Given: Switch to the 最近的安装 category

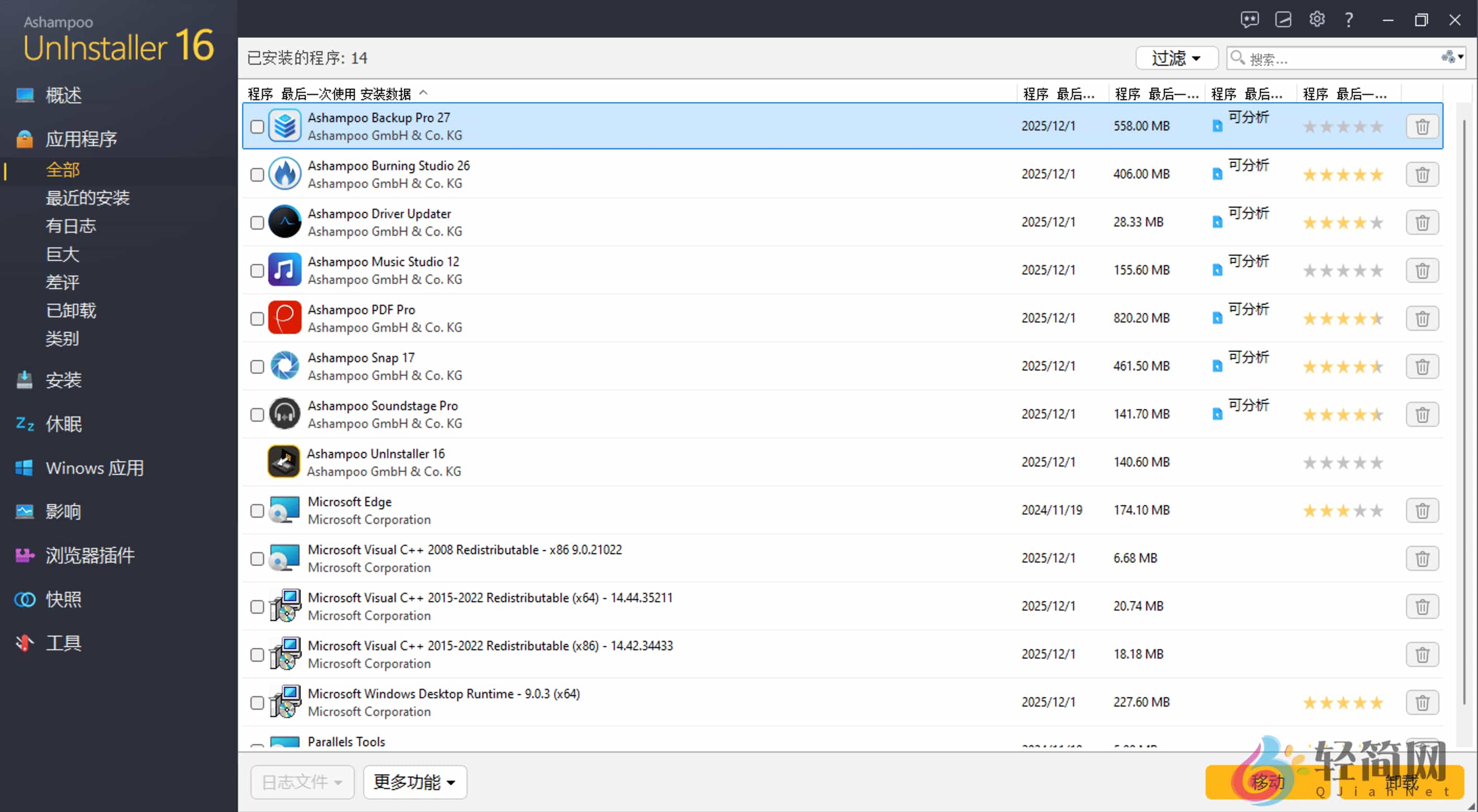Looking at the screenshot, I should click(x=87, y=197).
